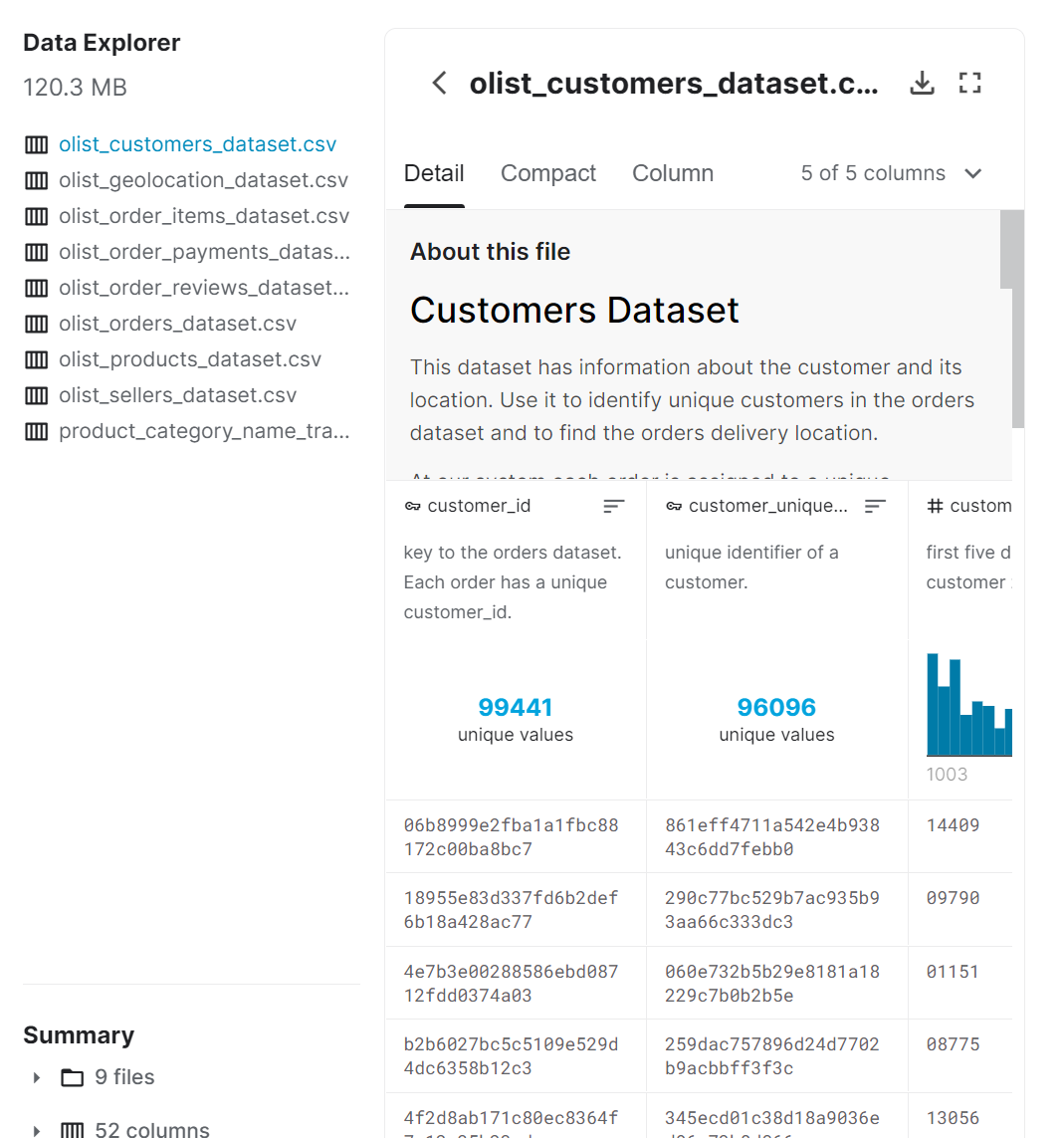The height and width of the screenshot is (1138, 1064).
Task: Open olist_orders_dataset.csv file
Action: [178, 324]
